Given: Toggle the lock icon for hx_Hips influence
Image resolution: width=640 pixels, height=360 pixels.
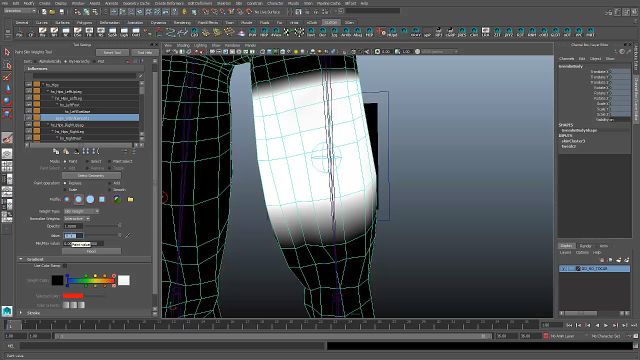Looking at the screenshot, I should click(x=28, y=85).
